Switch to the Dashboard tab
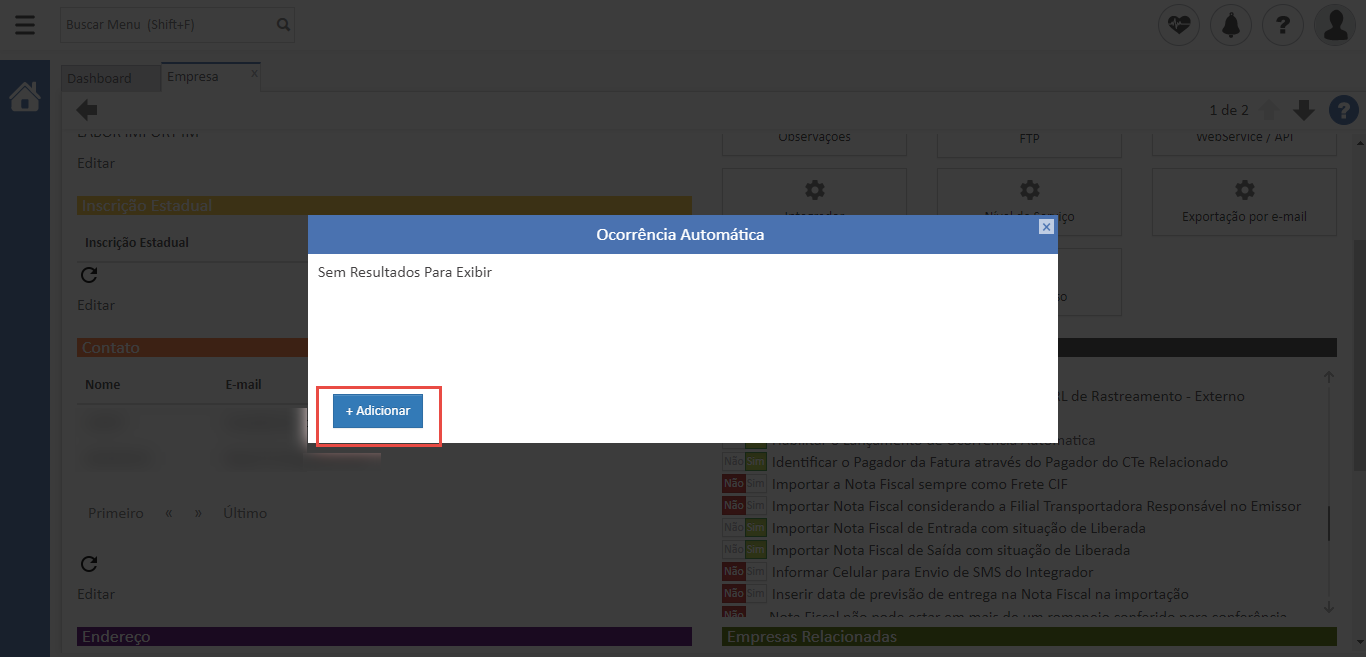 (x=100, y=78)
